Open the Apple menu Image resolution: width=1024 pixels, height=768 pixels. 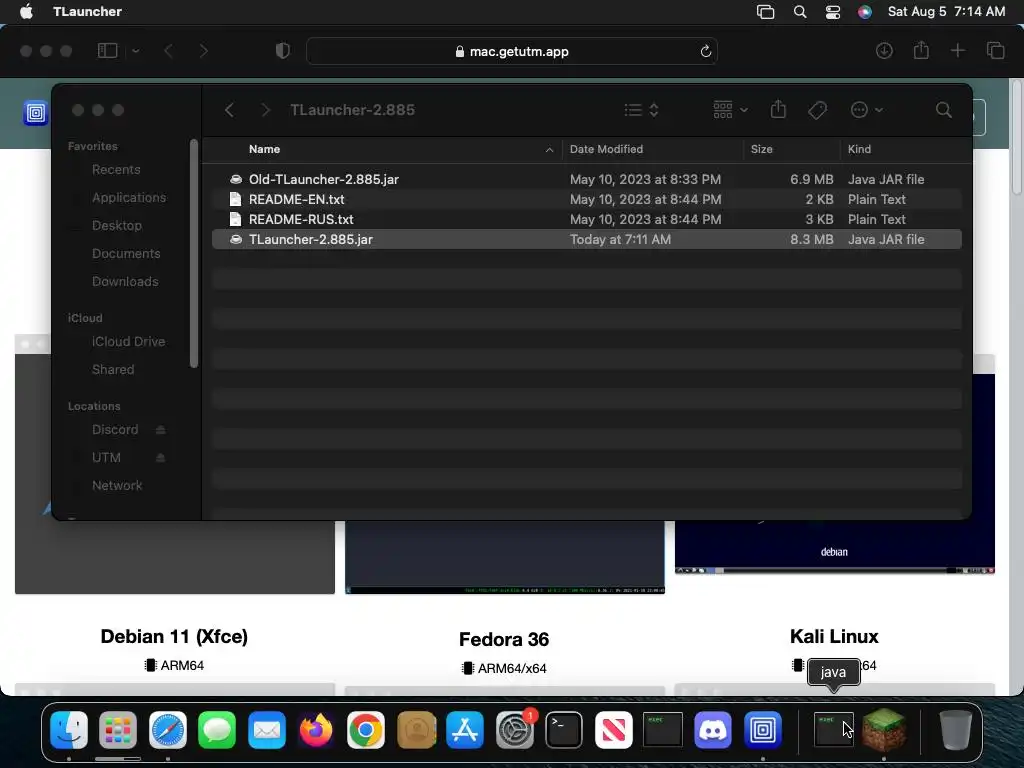pos(26,11)
